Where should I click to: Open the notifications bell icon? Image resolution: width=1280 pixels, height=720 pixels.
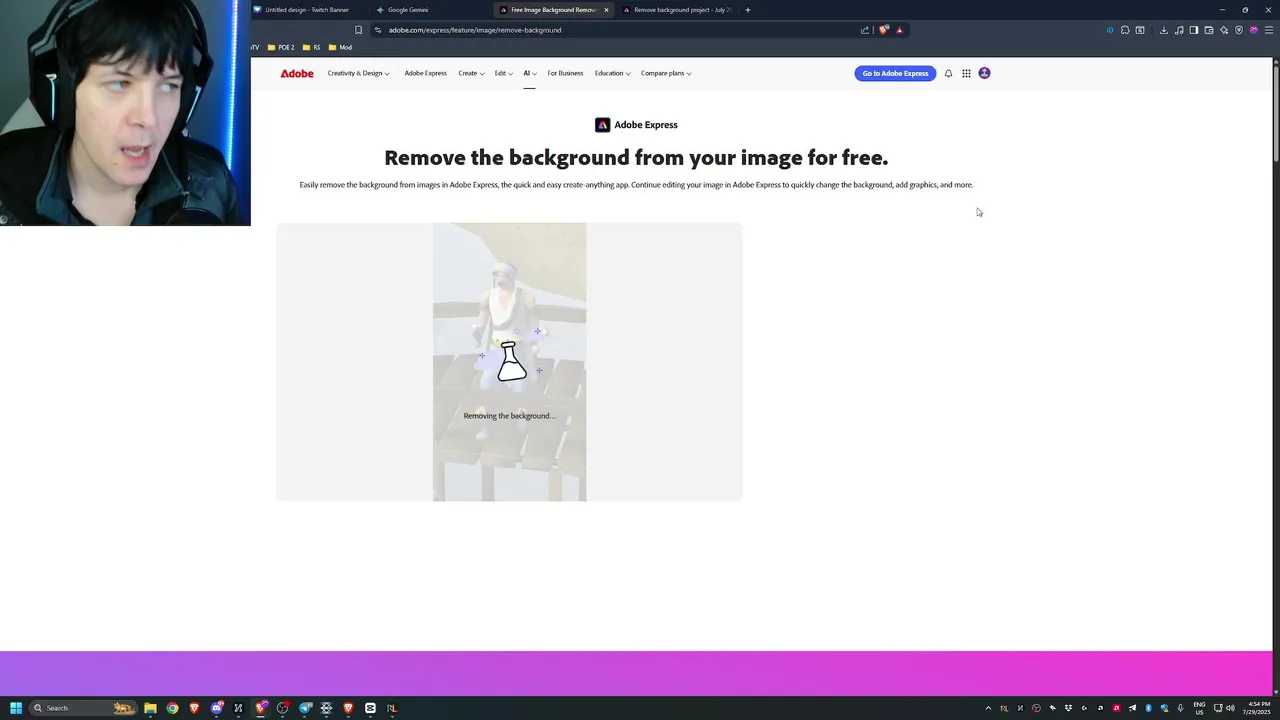[x=948, y=73]
